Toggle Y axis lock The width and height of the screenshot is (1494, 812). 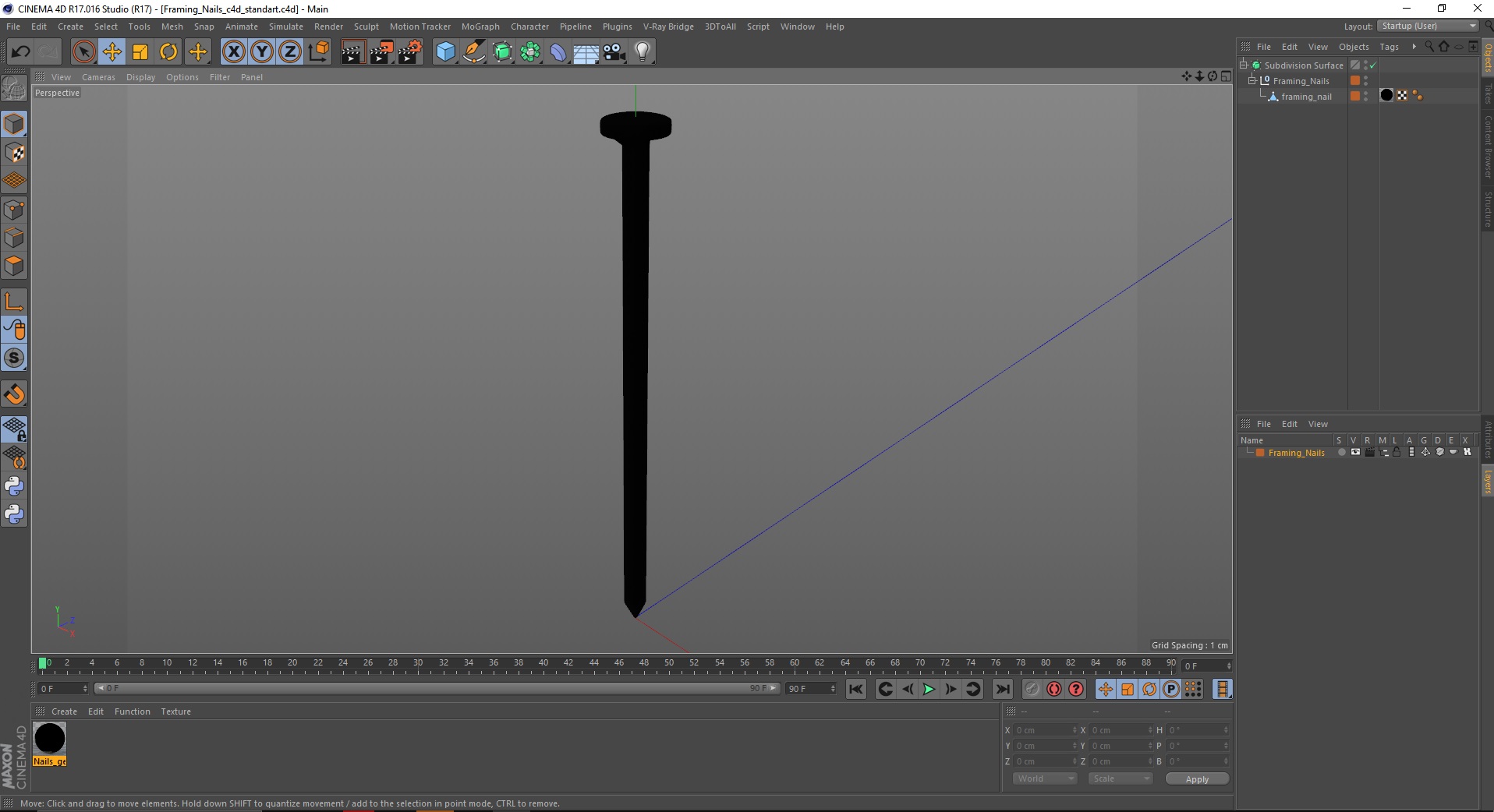coord(262,52)
